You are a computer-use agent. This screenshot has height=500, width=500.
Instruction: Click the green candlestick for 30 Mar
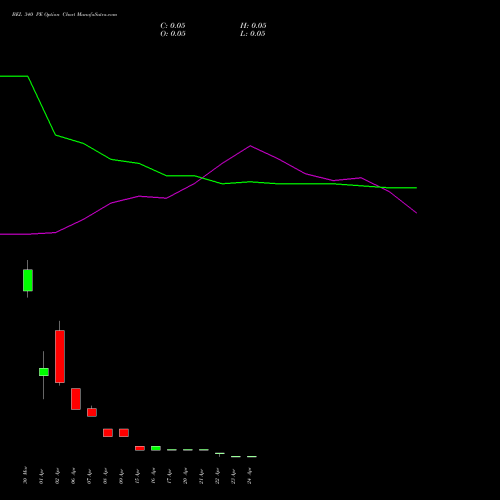(28, 280)
